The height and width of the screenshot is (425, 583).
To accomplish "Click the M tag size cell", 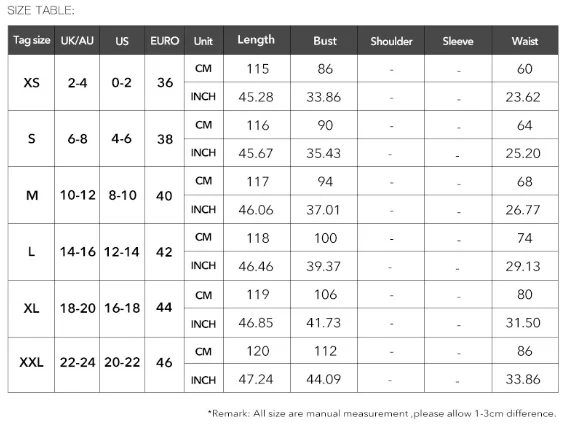I will coord(31,195).
